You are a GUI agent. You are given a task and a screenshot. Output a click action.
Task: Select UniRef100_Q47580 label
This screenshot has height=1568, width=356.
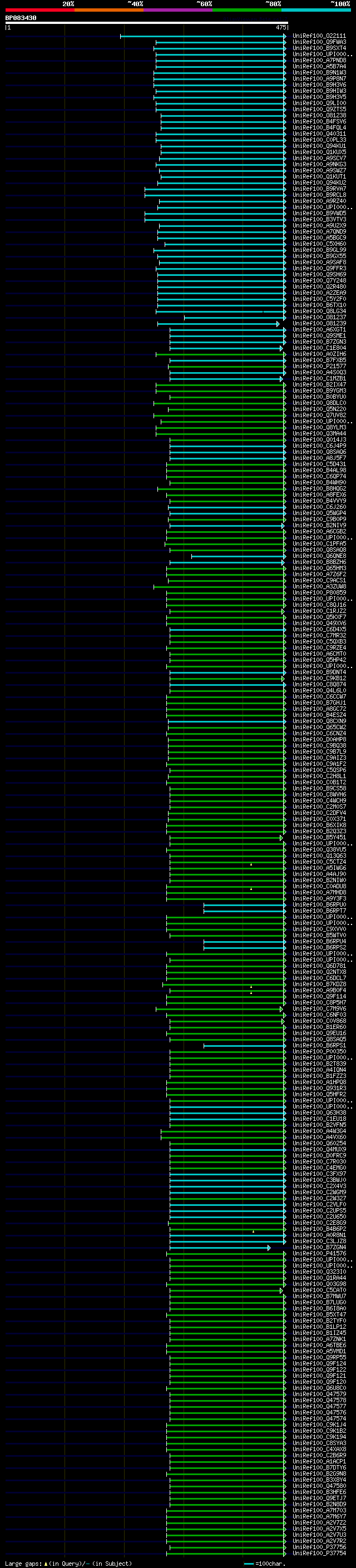click(319, 1486)
